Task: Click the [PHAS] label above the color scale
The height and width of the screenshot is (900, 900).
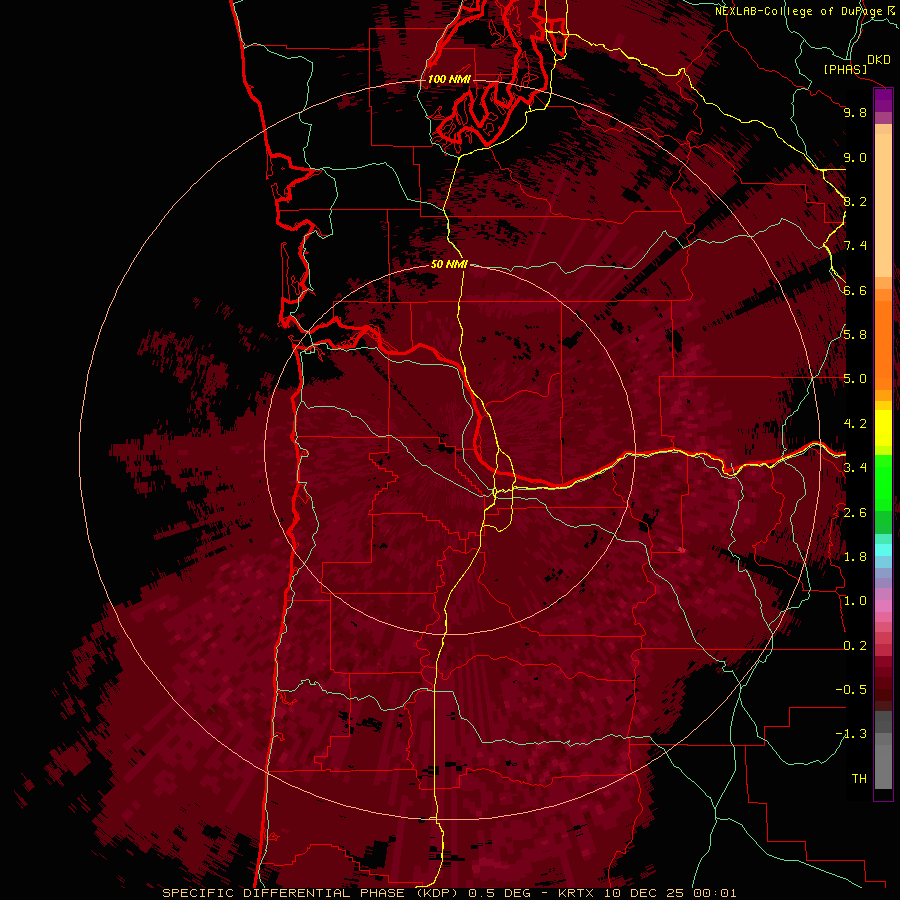Action: [845, 69]
